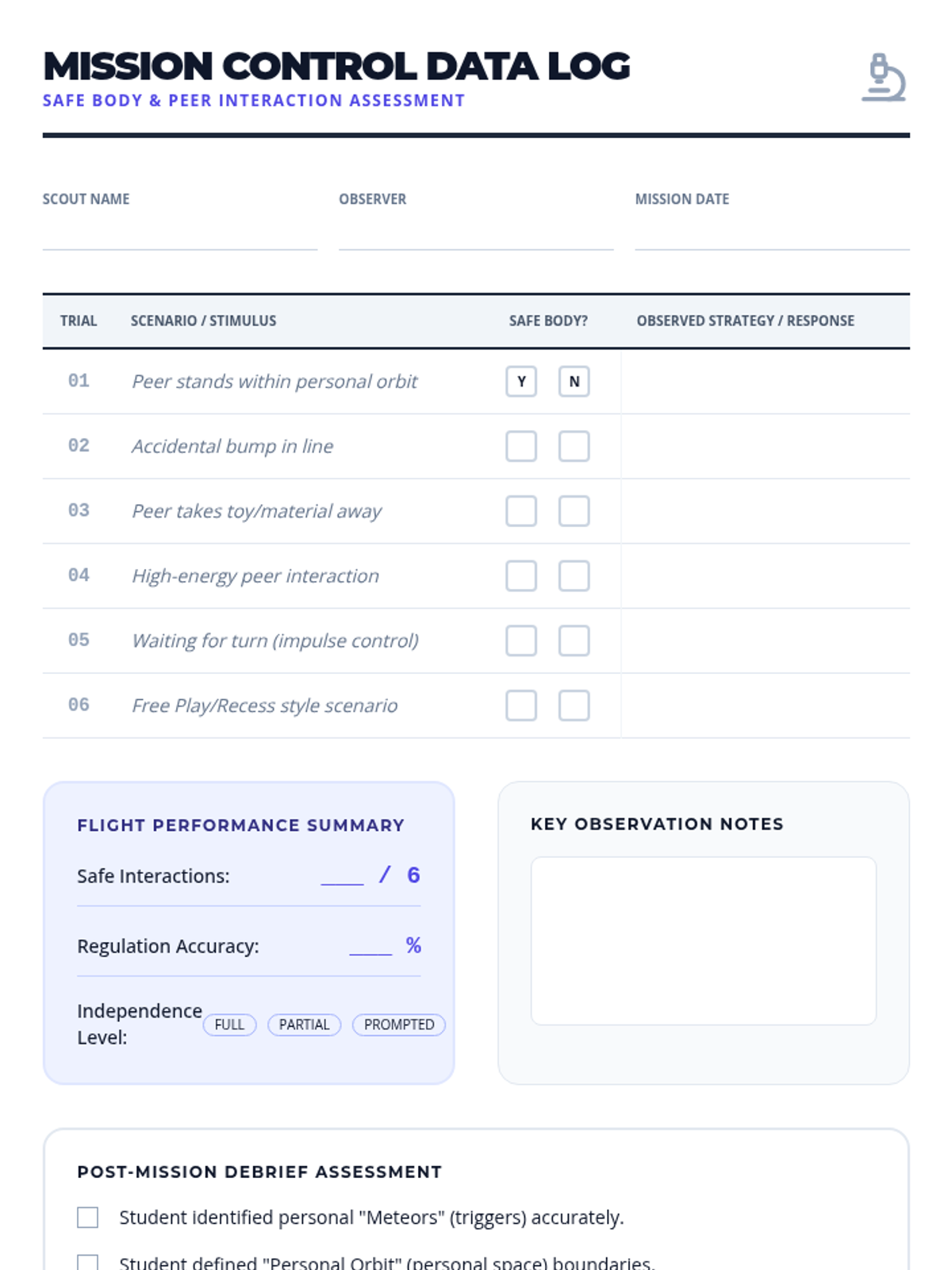Choose PROMPTED independence level

tap(398, 1025)
